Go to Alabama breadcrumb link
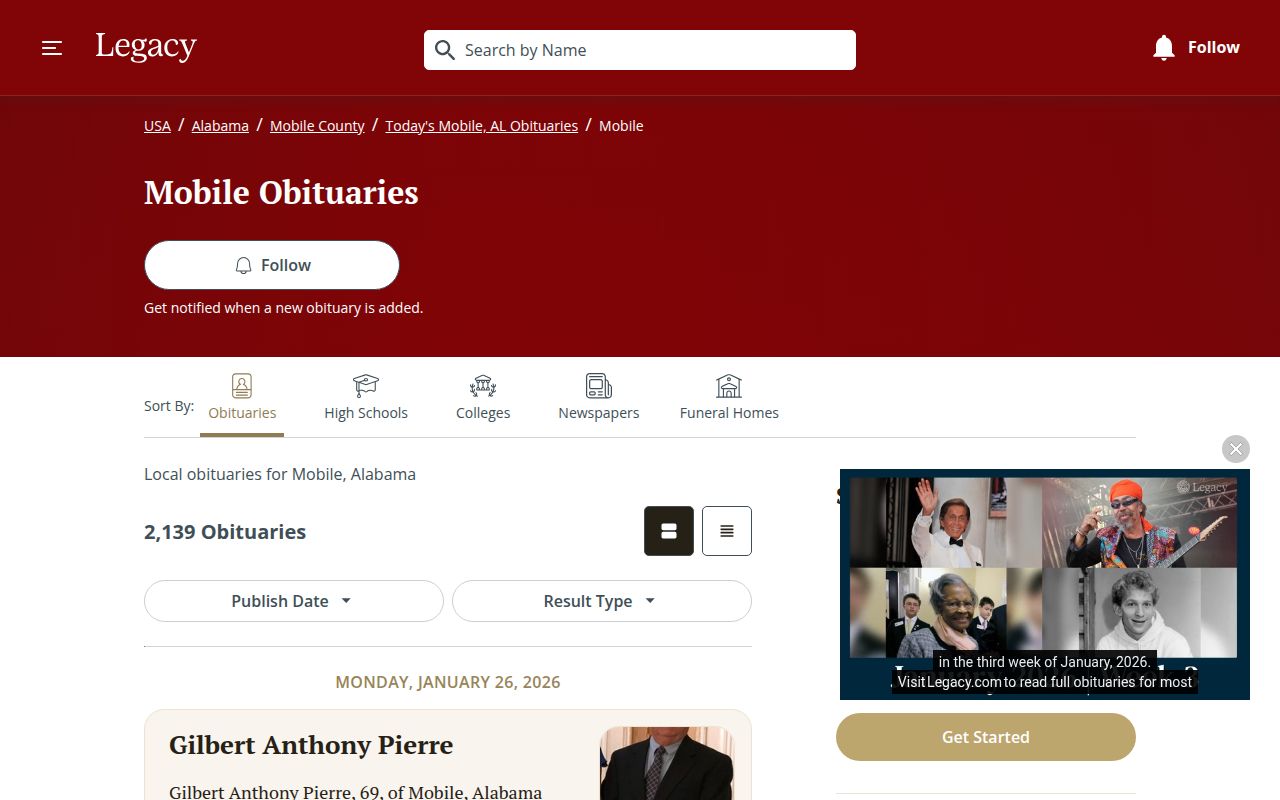1280x800 pixels. coord(220,126)
